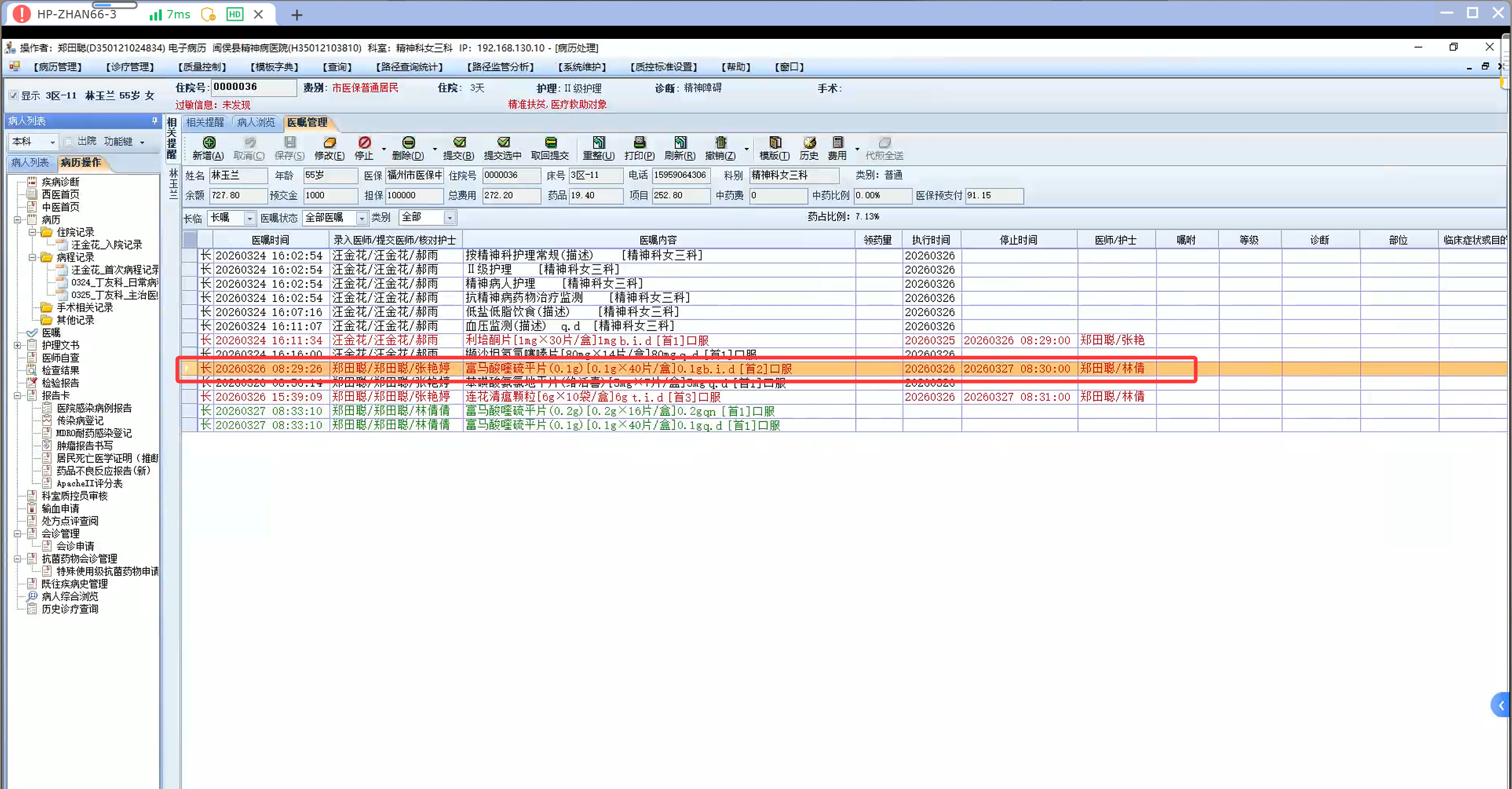The height and width of the screenshot is (789, 1512).
Task: Open the 长嘱 order type dropdown
Action: coord(249,219)
